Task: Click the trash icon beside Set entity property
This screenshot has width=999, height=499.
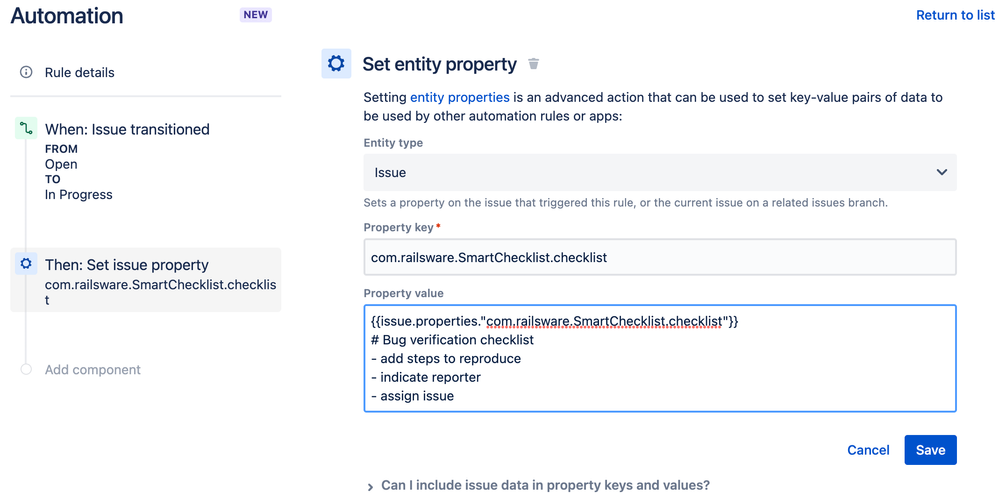Action: [x=534, y=64]
